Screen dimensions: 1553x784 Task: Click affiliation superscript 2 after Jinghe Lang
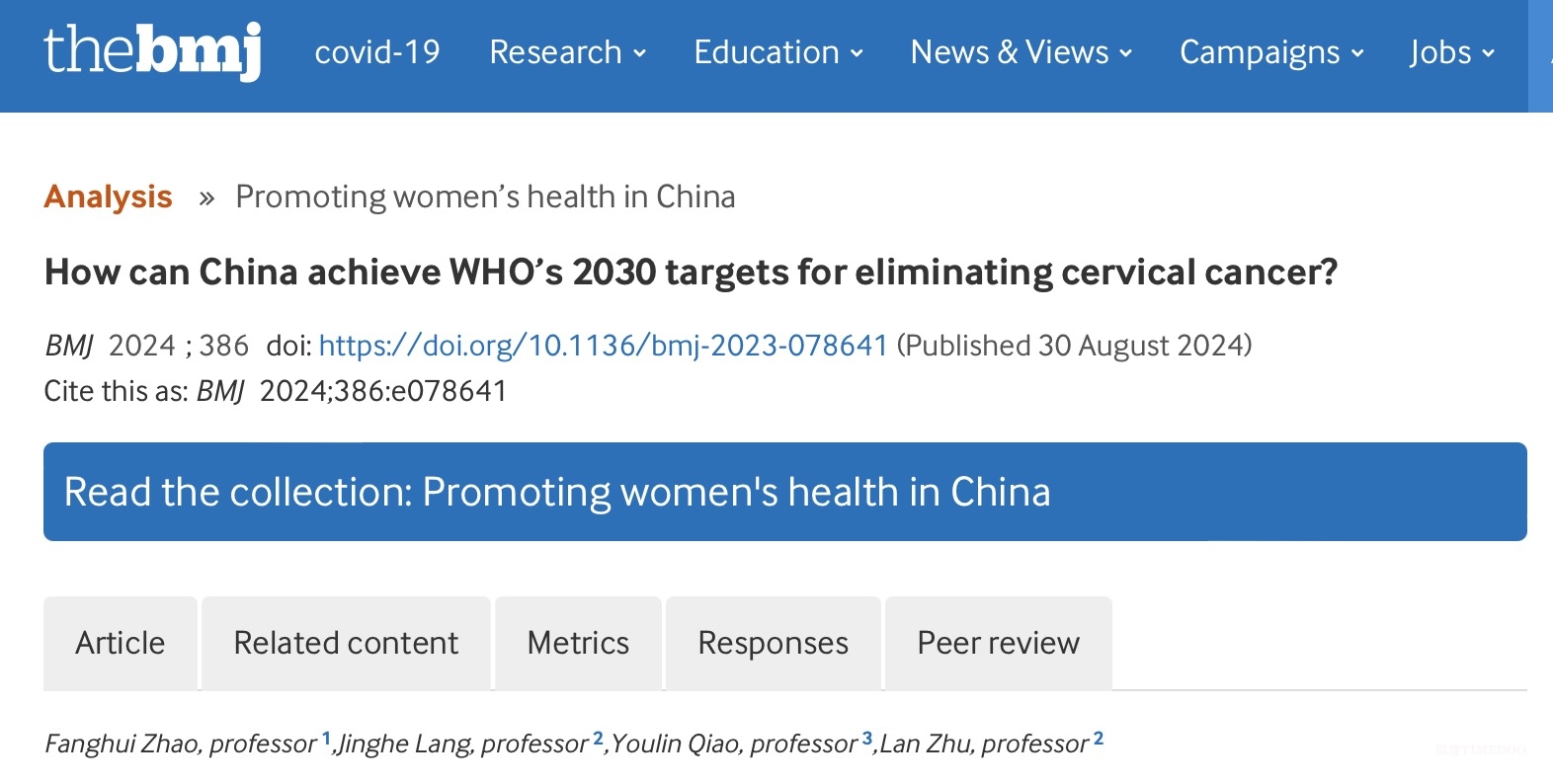pyautogui.click(x=598, y=738)
